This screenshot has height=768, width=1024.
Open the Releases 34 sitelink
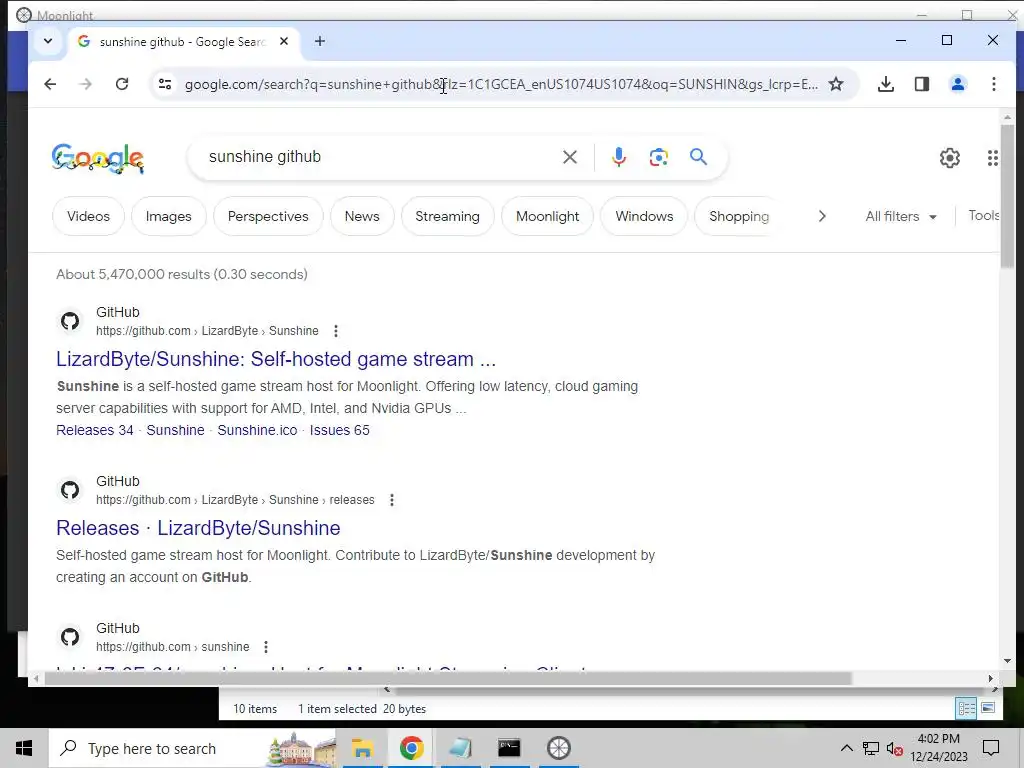click(95, 430)
